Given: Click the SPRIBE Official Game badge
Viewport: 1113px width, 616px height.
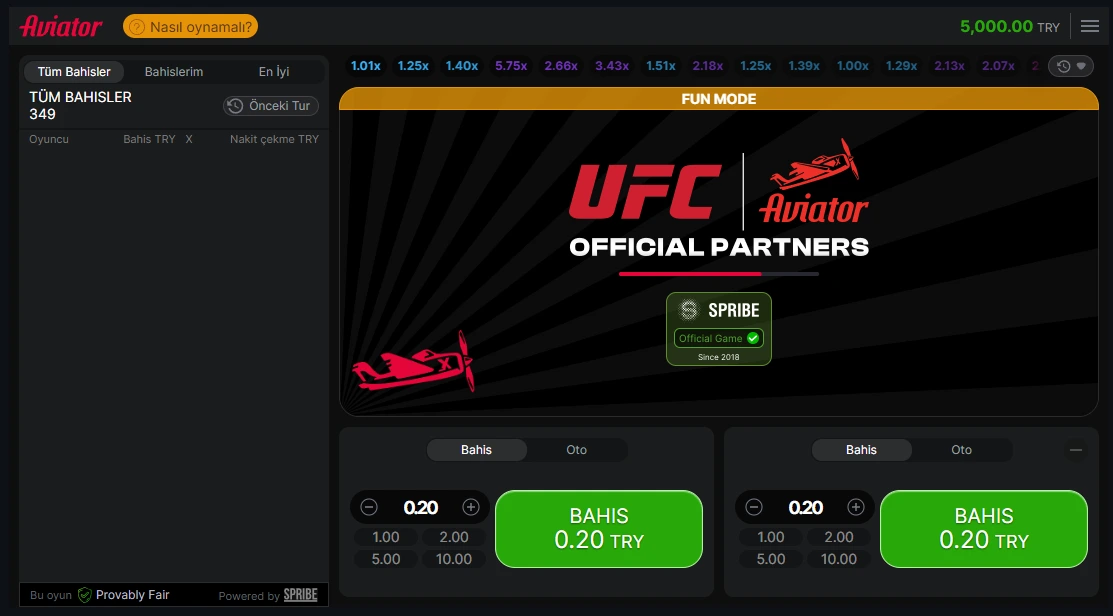Looking at the screenshot, I should click(x=719, y=329).
